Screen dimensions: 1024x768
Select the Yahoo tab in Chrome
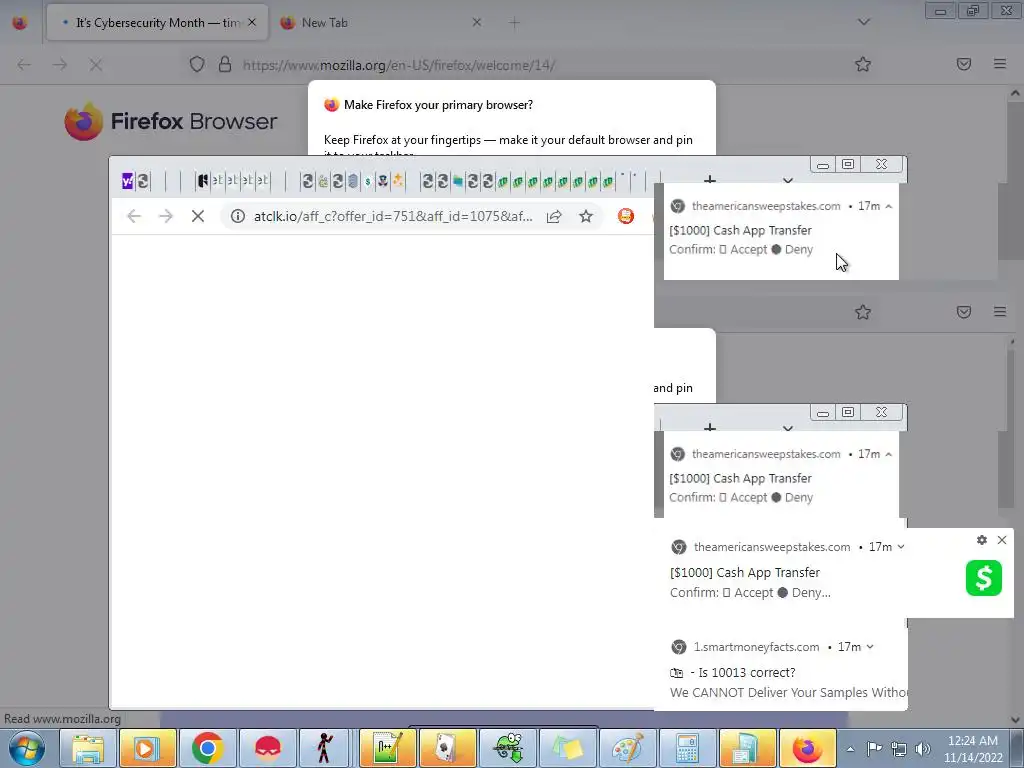(127, 181)
